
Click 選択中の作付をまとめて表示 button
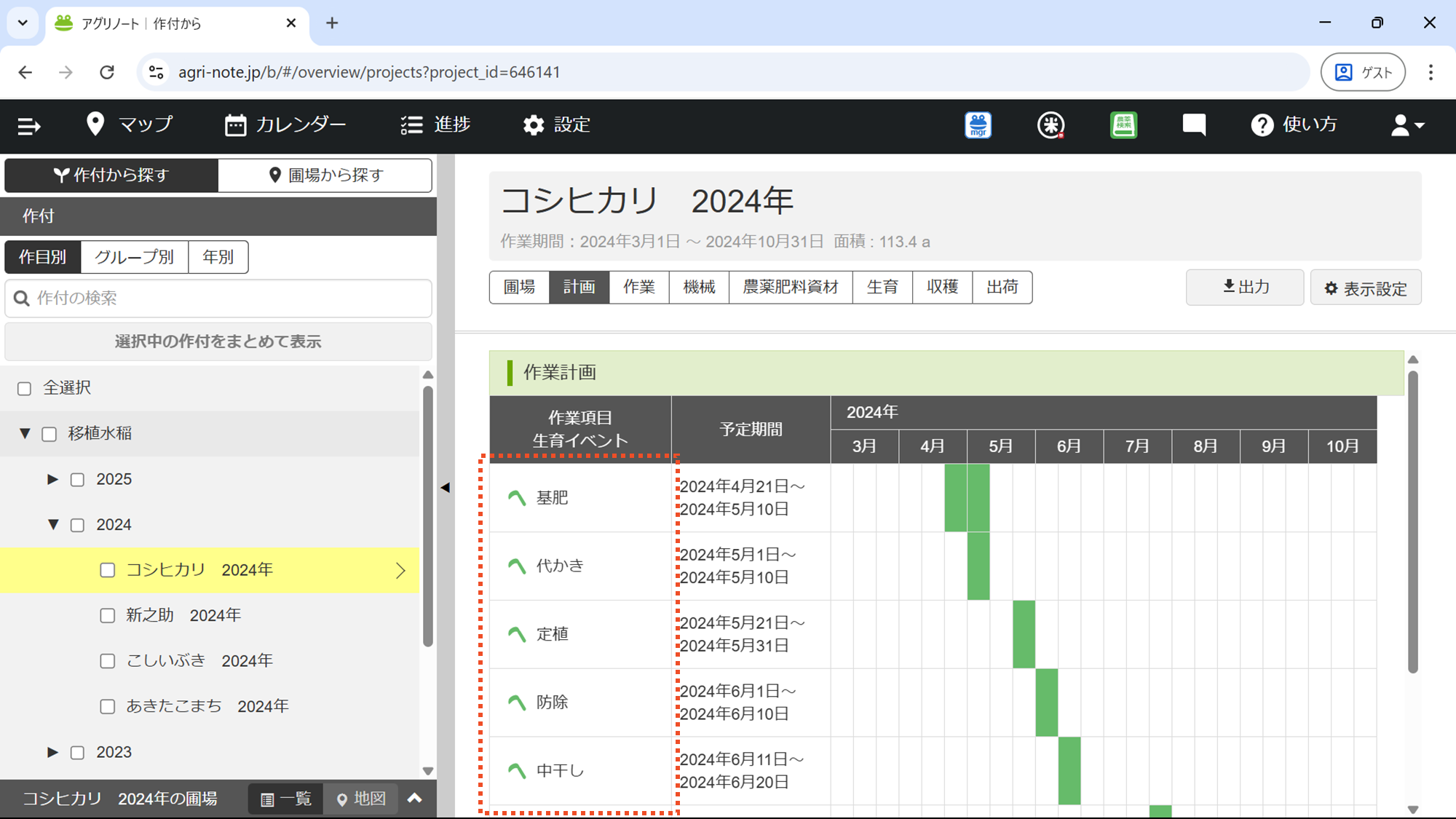pos(218,341)
